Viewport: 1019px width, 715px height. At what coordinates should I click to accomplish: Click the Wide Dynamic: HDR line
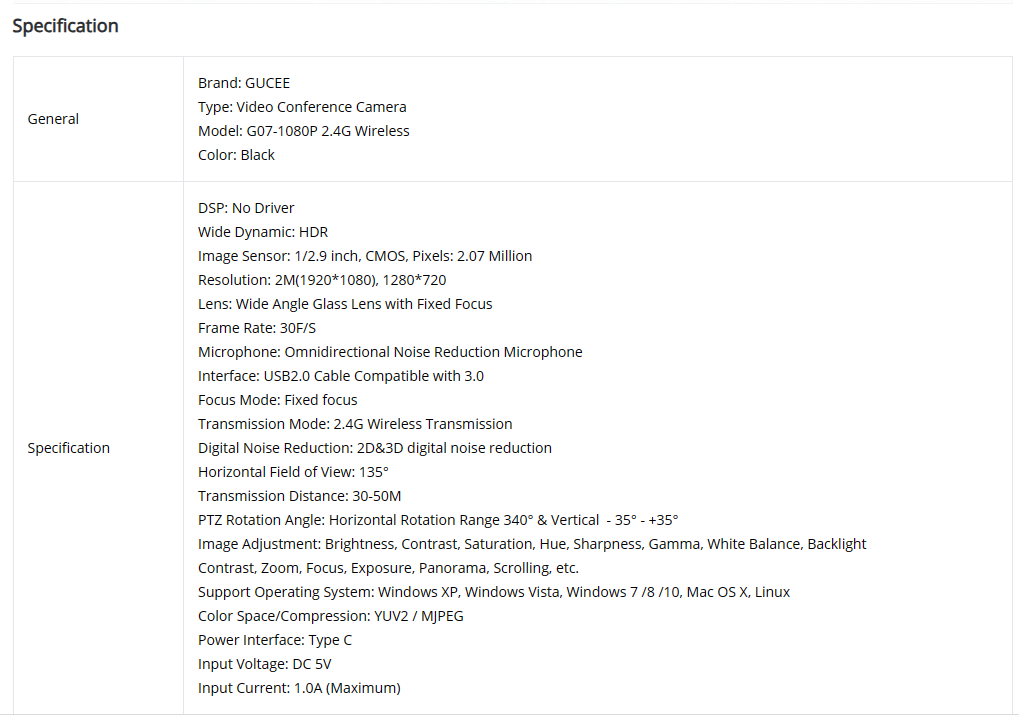(x=263, y=232)
